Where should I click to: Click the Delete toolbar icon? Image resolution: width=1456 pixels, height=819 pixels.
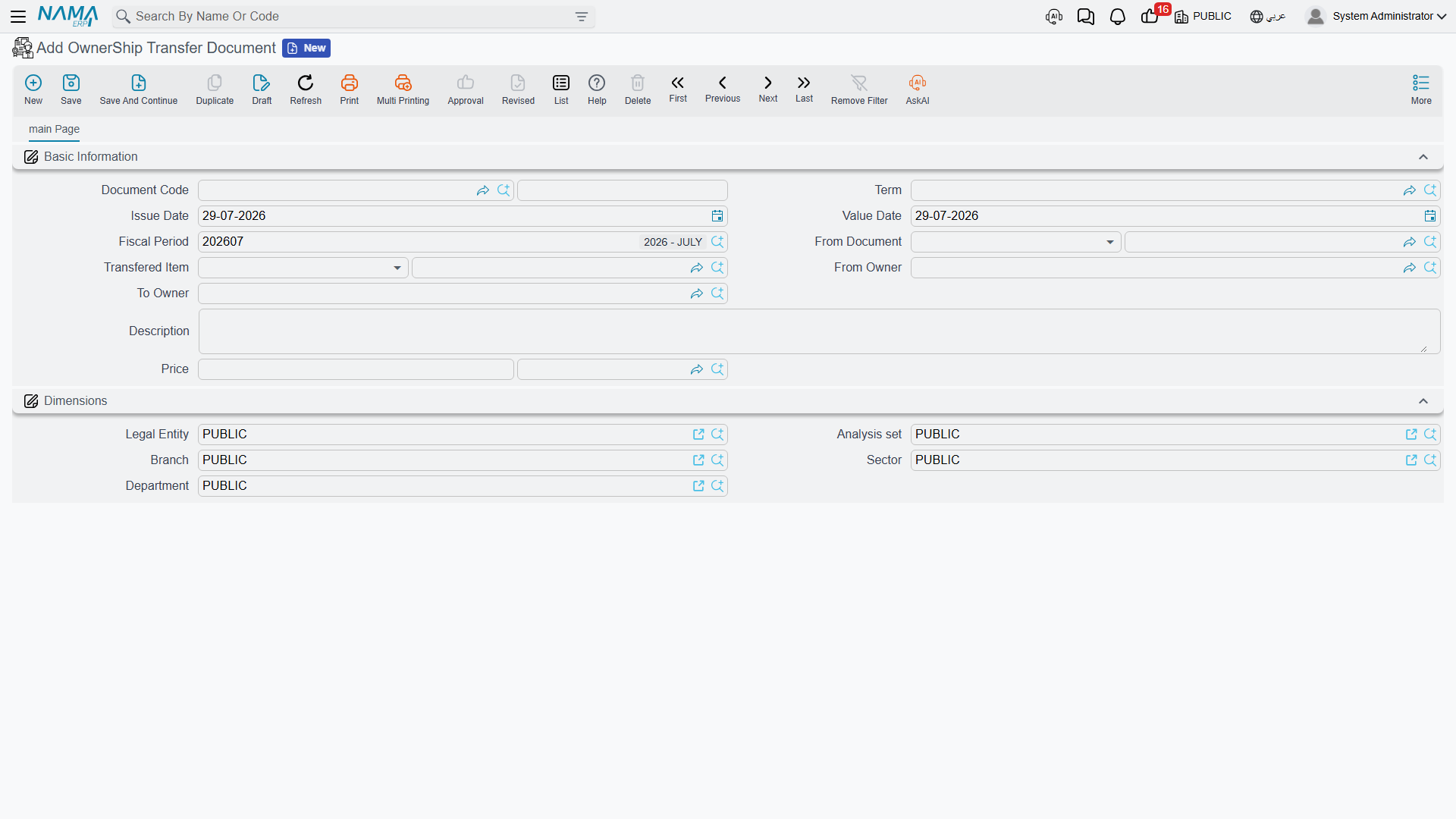(x=638, y=89)
